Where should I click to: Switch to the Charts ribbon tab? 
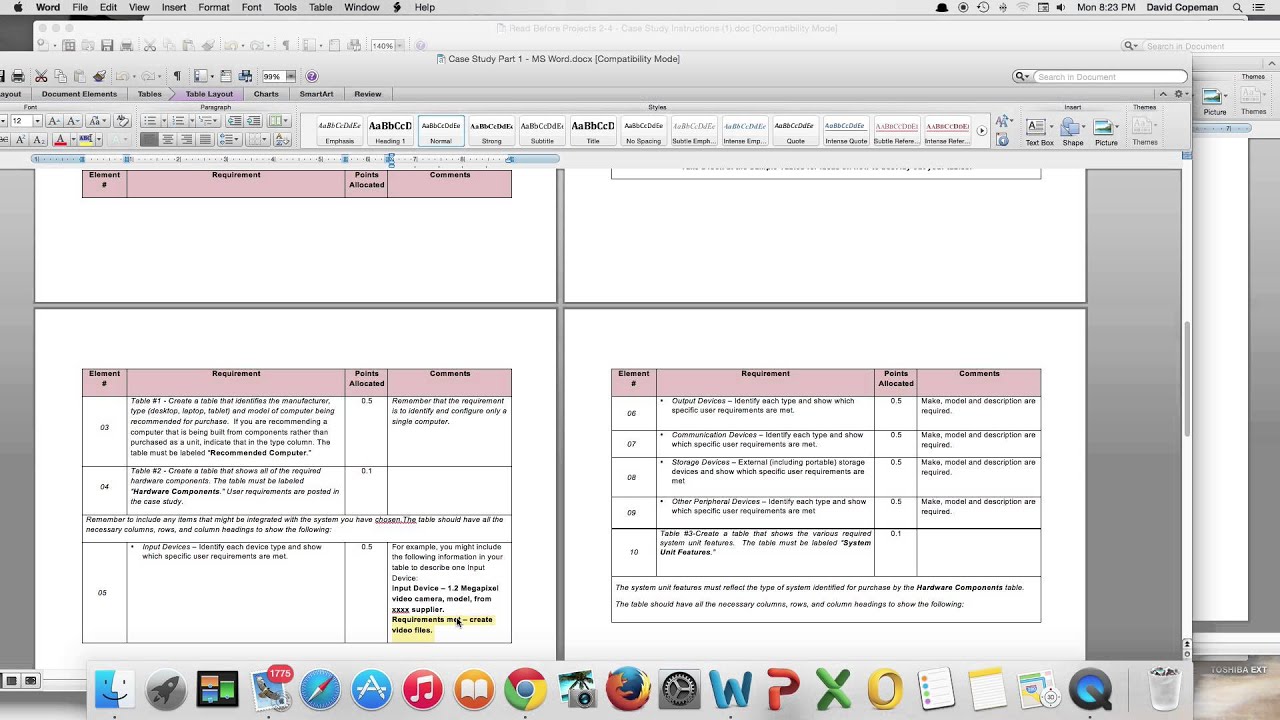point(266,94)
